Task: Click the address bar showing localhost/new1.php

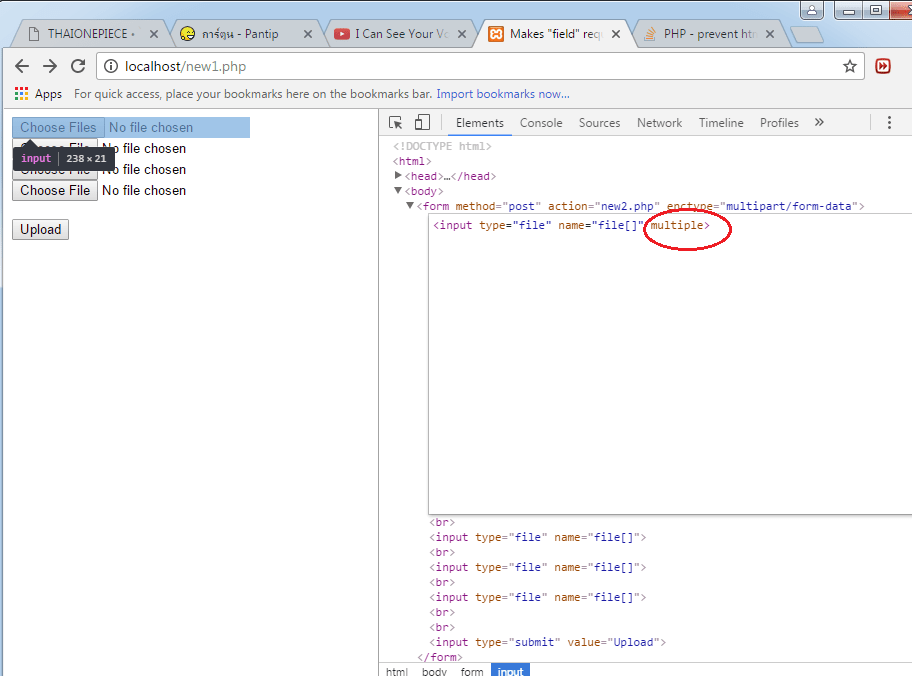Action: pos(470,67)
